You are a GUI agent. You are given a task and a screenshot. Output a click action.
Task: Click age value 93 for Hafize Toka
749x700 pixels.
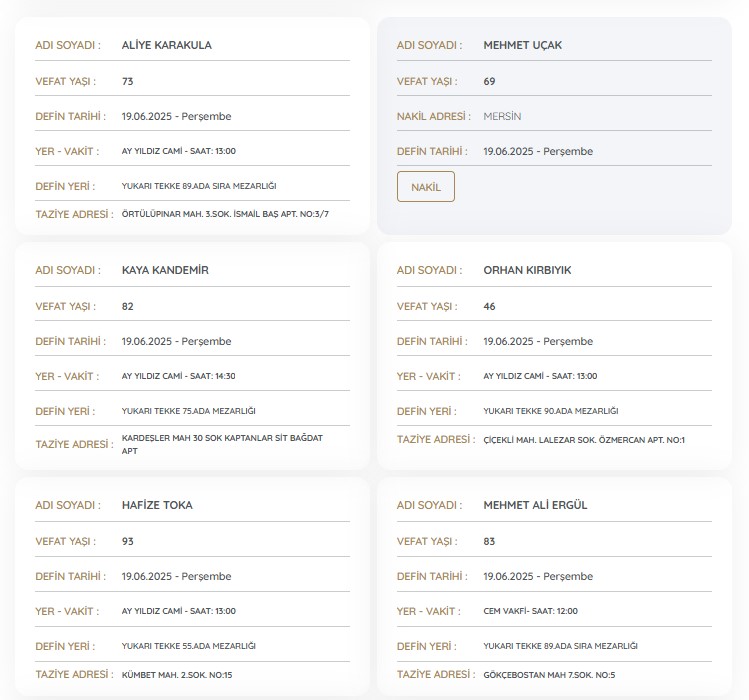pos(128,542)
